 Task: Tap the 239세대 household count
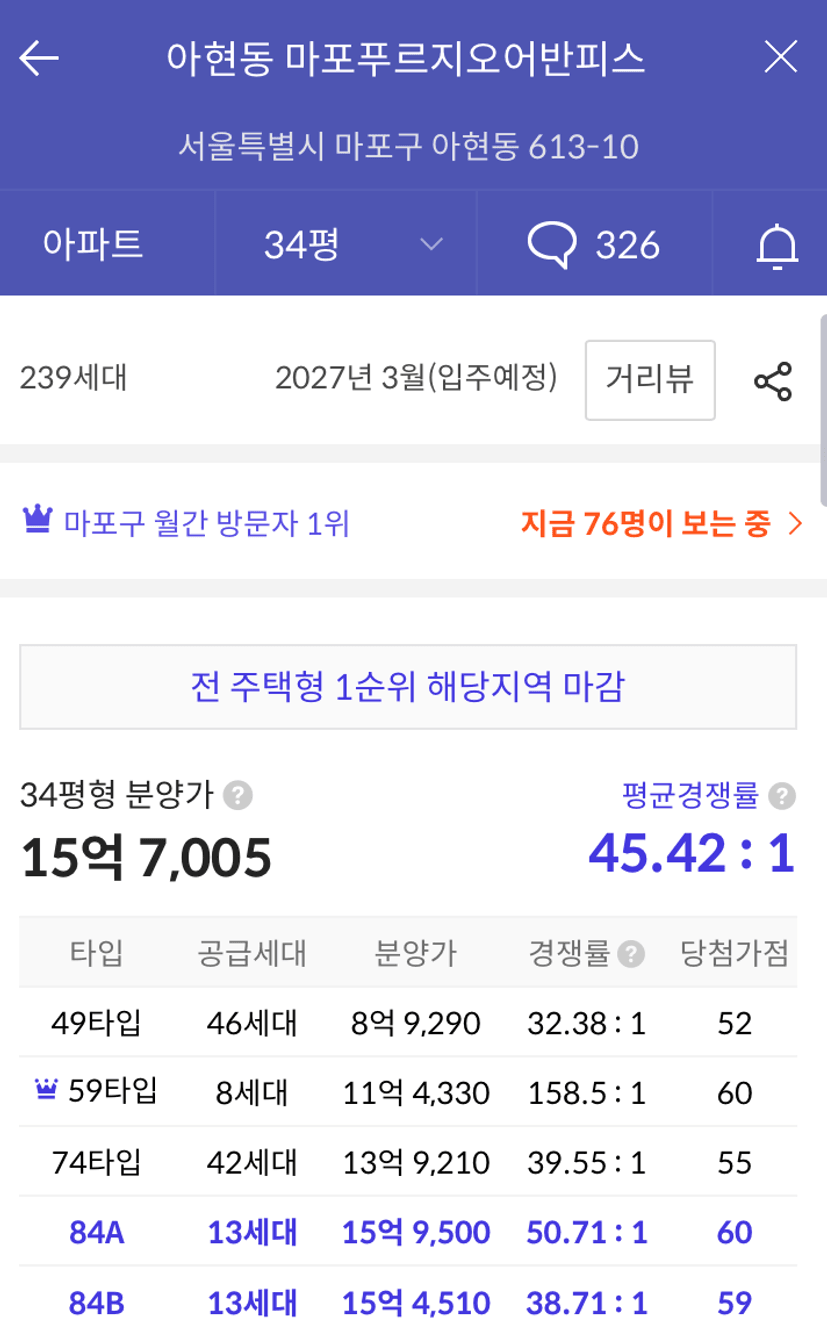(x=73, y=379)
